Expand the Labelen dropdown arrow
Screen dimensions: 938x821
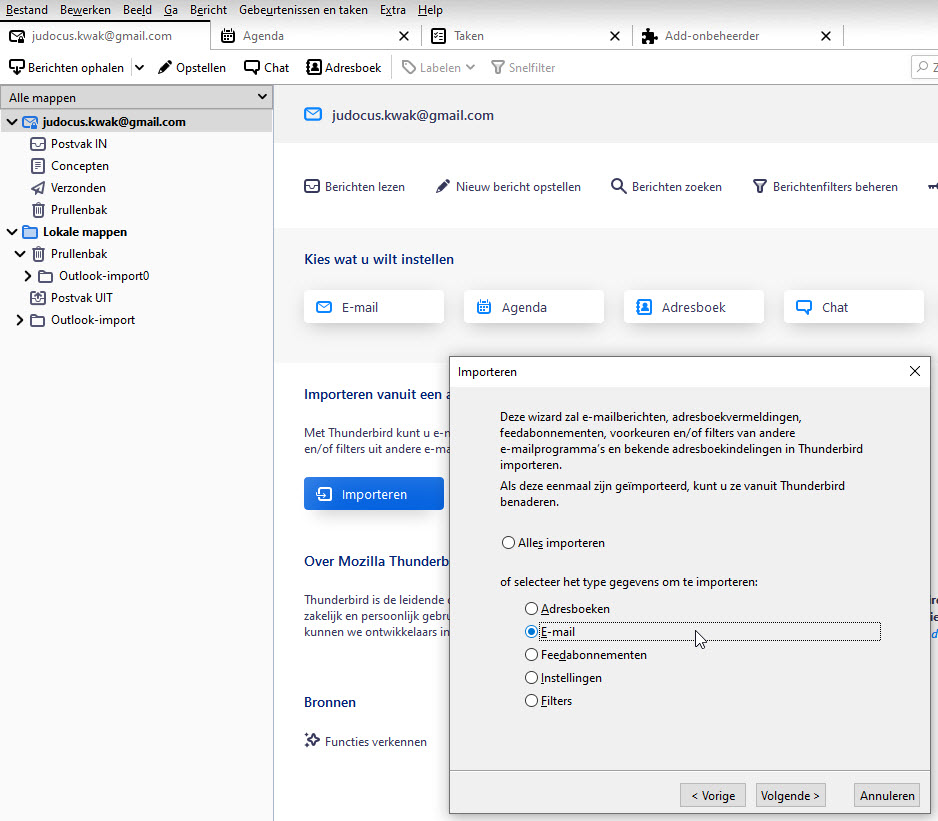471,68
